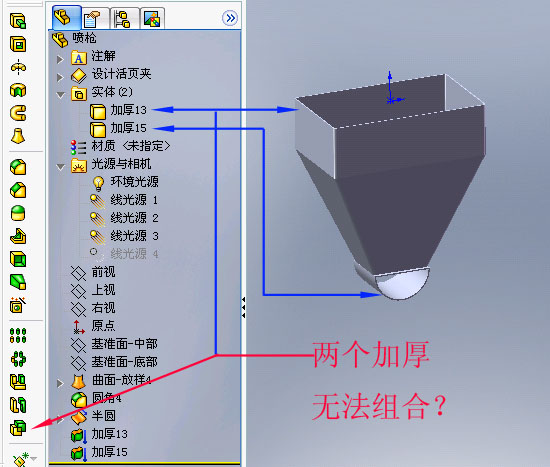Select the Circular Pattern tool
This screenshot has height=467, width=550.
tap(18, 359)
